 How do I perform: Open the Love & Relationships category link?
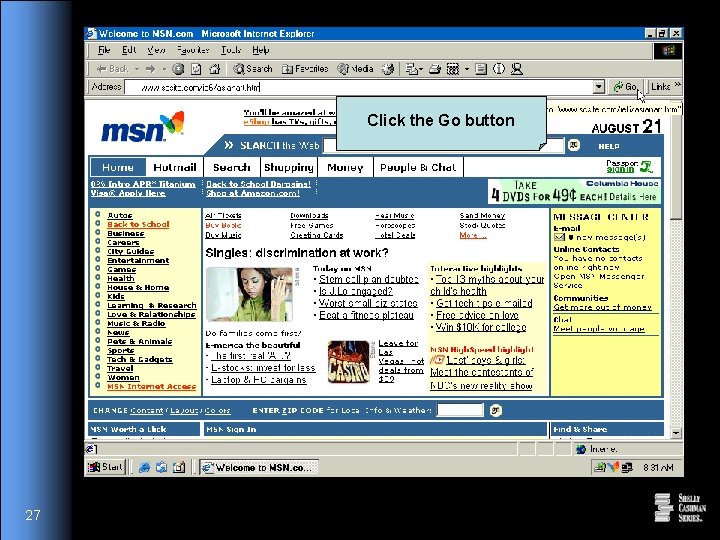151,315
